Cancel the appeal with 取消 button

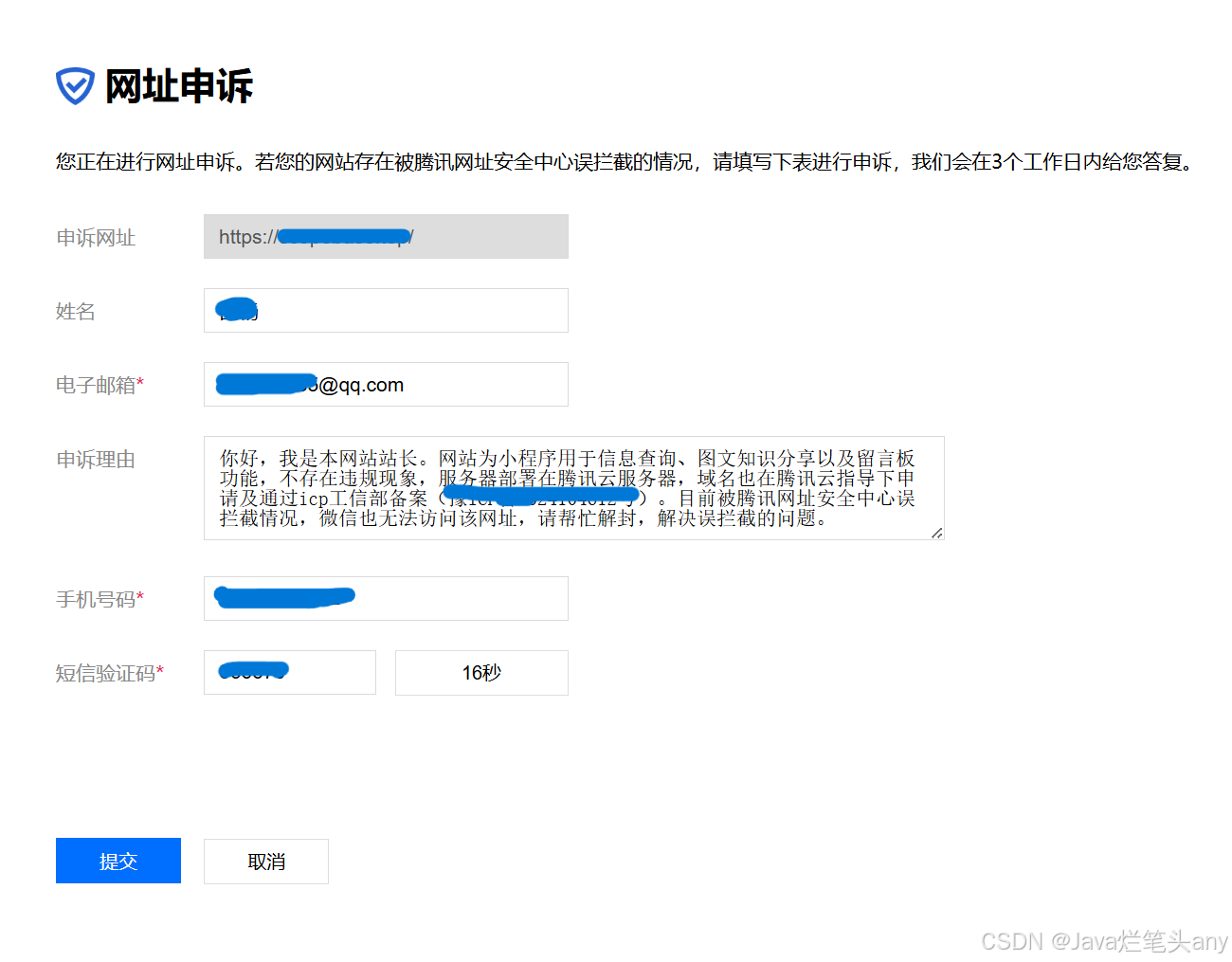click(x=266, y=862)
